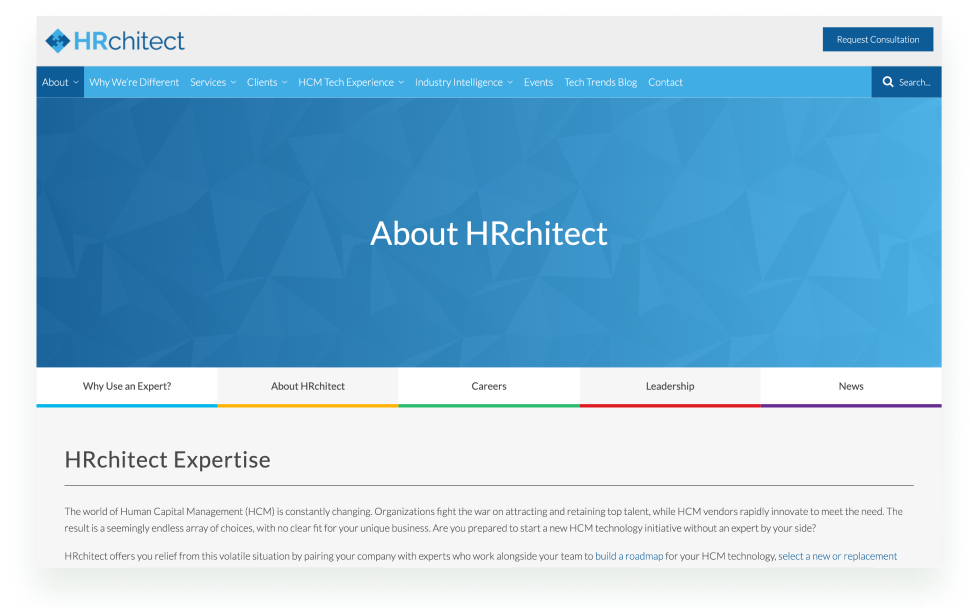Go to the Contact page

click(x=665, y=82)
